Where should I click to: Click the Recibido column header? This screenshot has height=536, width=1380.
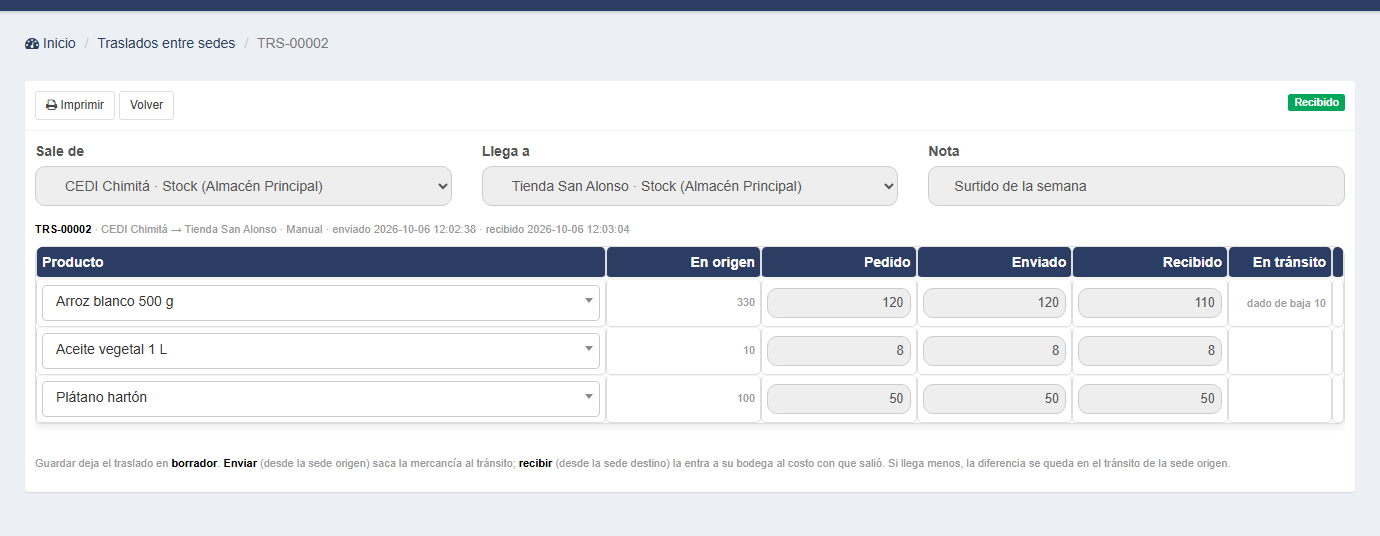click(1150, 262)
